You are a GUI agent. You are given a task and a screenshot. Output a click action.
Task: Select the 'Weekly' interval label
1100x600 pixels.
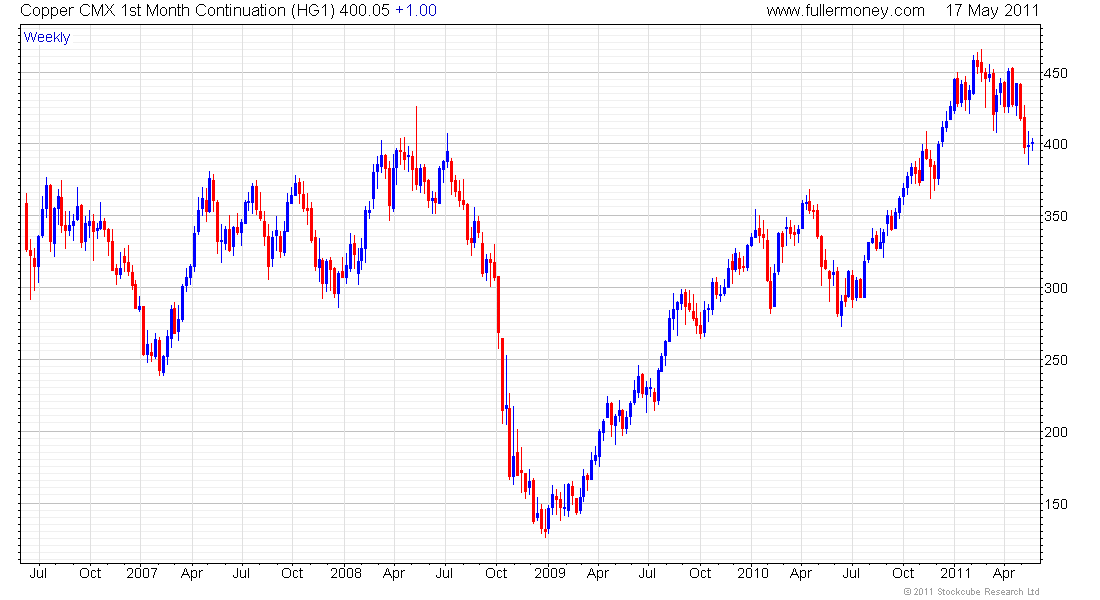click(47, 37)
